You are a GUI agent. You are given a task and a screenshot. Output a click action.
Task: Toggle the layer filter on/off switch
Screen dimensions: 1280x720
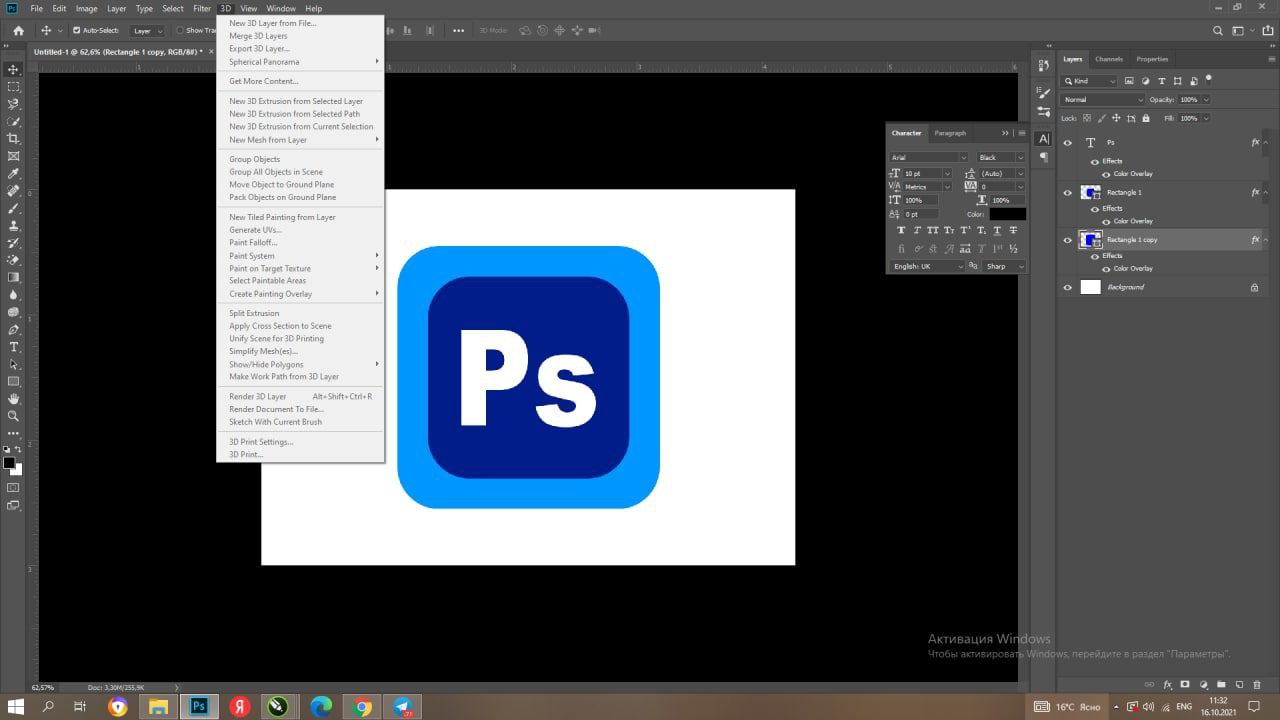1209,80
